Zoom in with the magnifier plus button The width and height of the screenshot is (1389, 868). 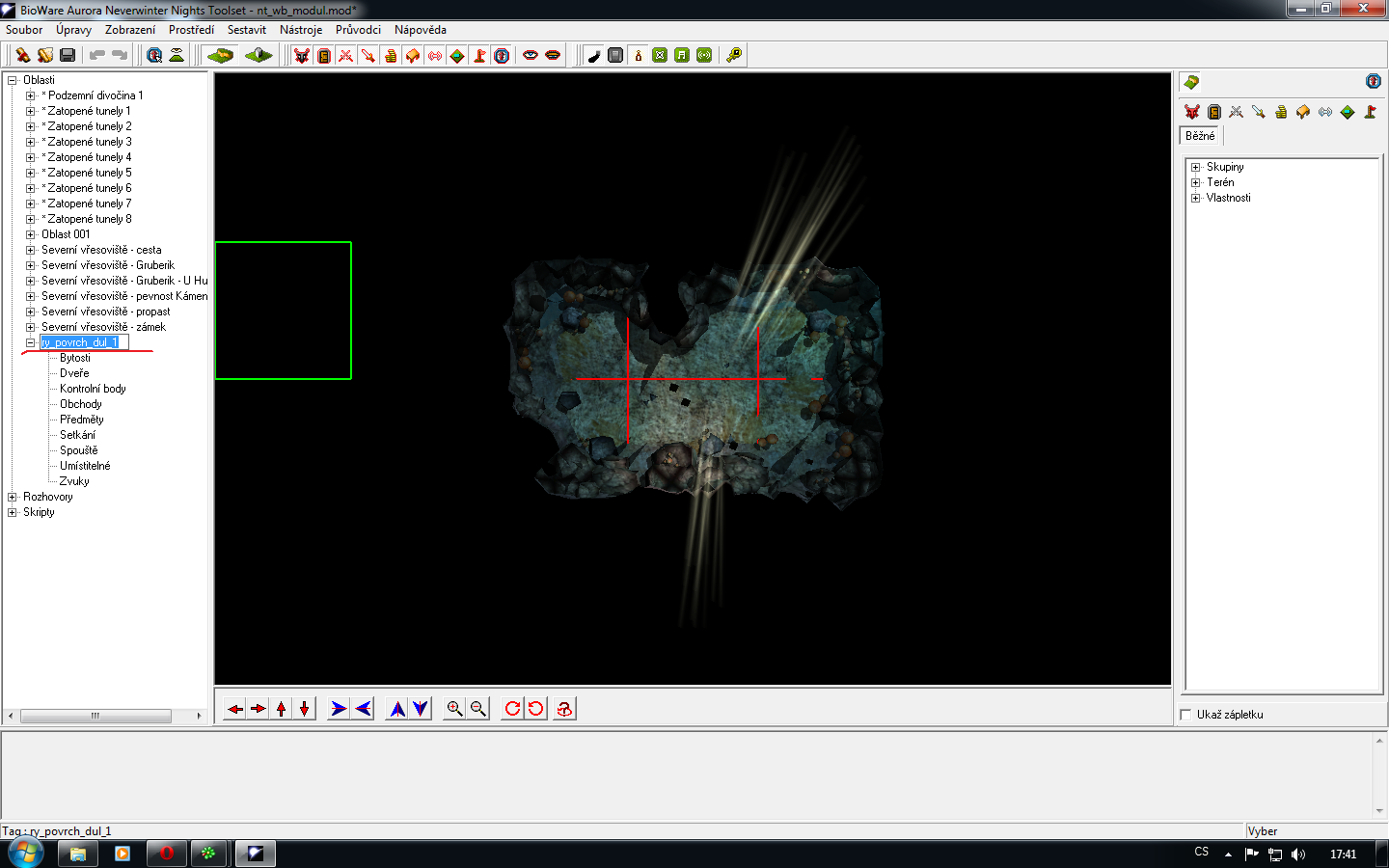(454, 709)
